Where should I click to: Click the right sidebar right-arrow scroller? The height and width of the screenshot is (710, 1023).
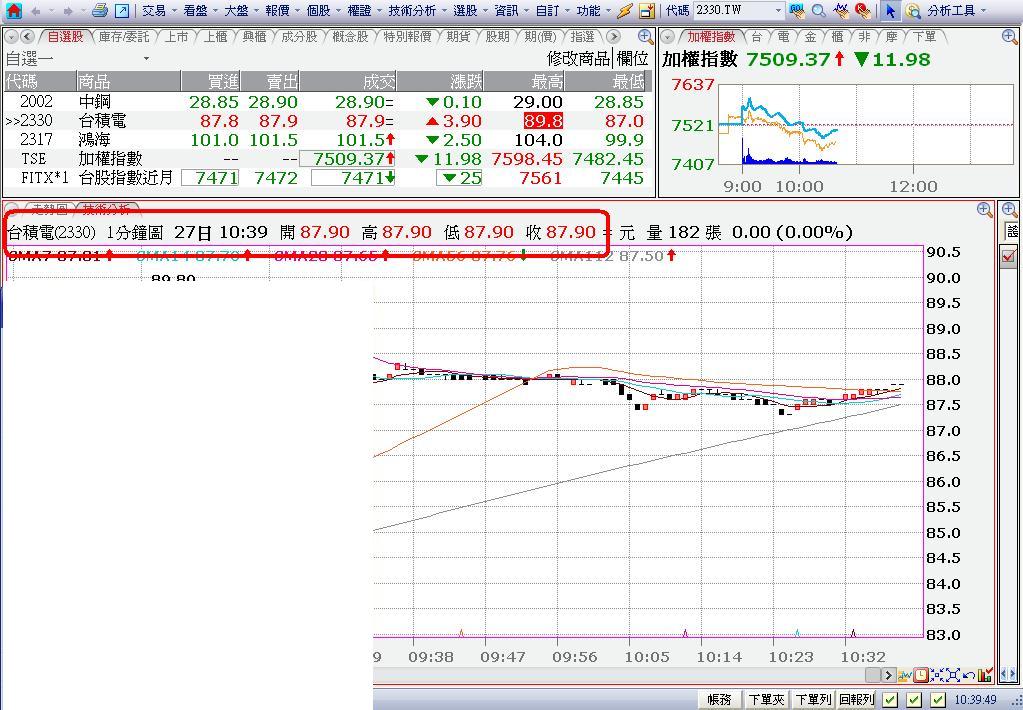coord(1015,674)
